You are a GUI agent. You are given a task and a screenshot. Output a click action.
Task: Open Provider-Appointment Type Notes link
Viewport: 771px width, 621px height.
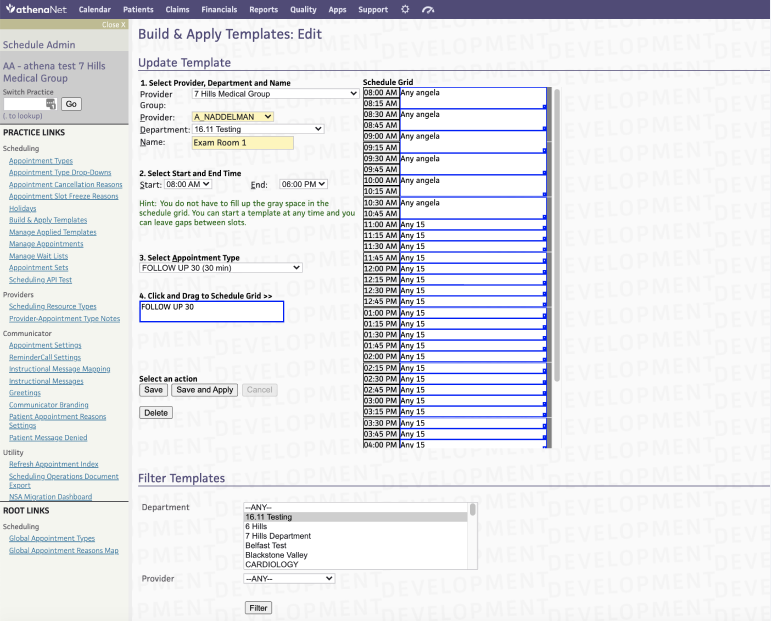pos(64,319)
